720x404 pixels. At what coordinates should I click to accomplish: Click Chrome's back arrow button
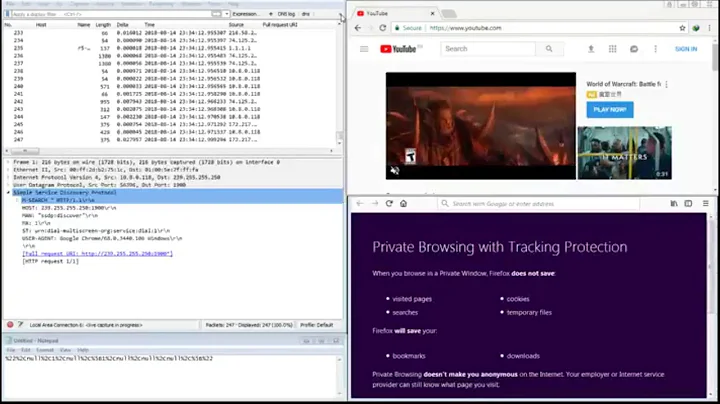click(x=358, y=28)
